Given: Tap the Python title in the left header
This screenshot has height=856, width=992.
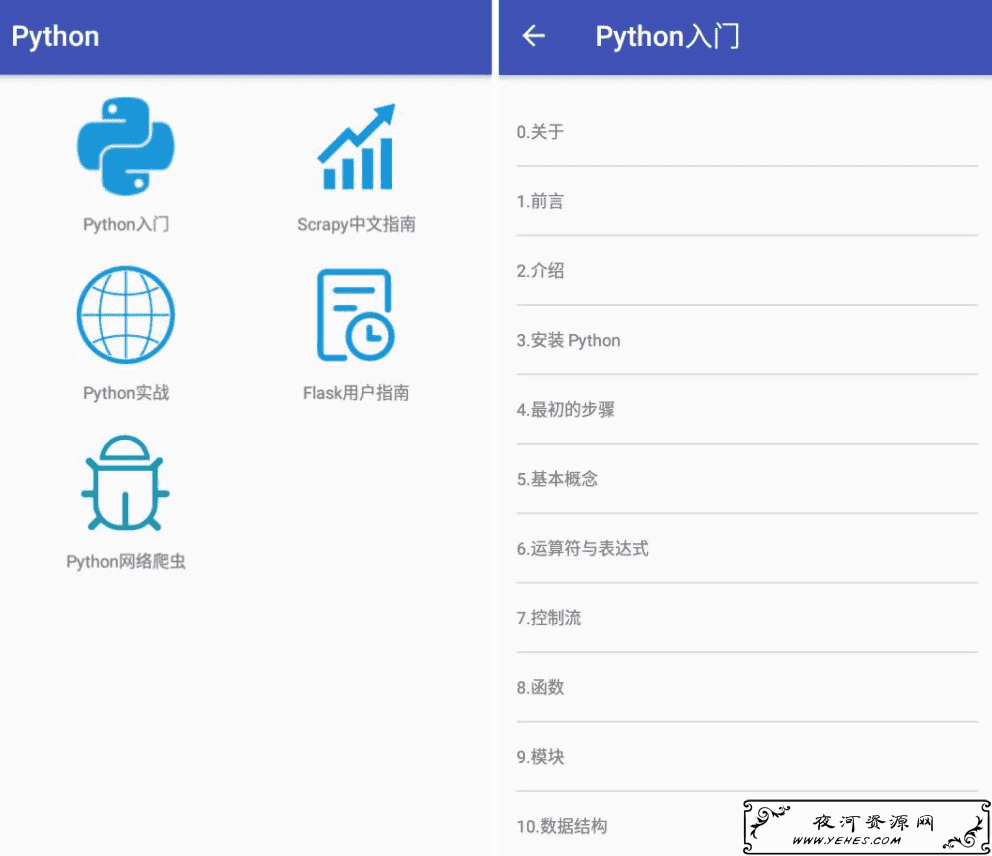Looking at the screenshot, I should click(55, 37).
